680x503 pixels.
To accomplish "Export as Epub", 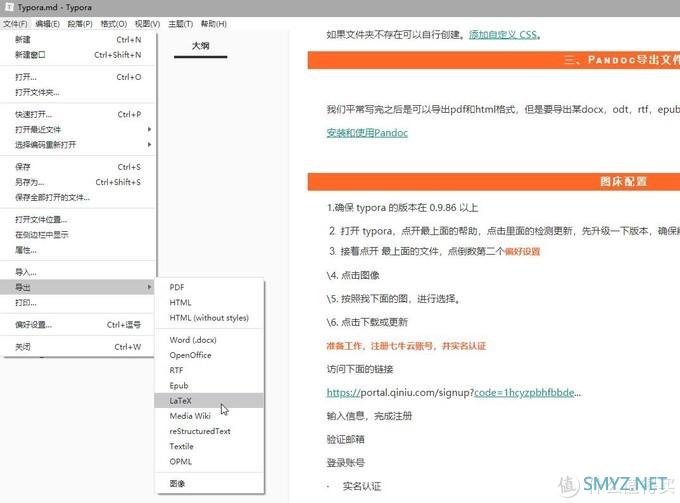I will [x=209, y=385].
